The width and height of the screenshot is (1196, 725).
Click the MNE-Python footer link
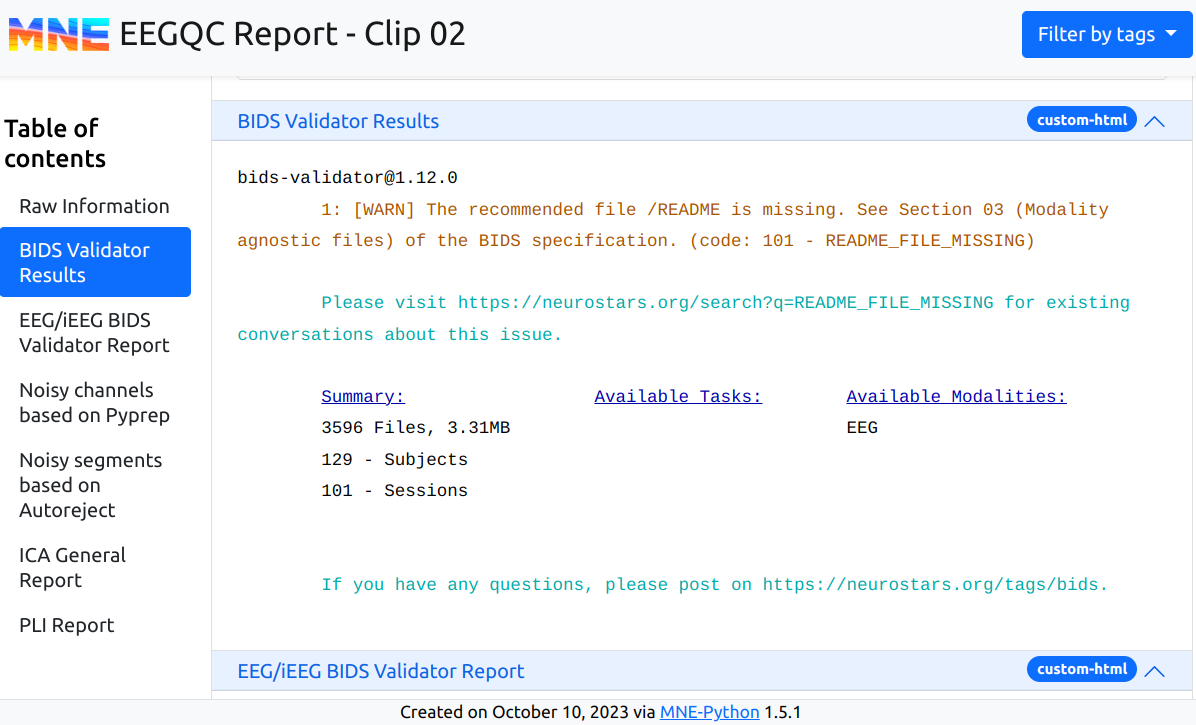click(x=709, y=713)
